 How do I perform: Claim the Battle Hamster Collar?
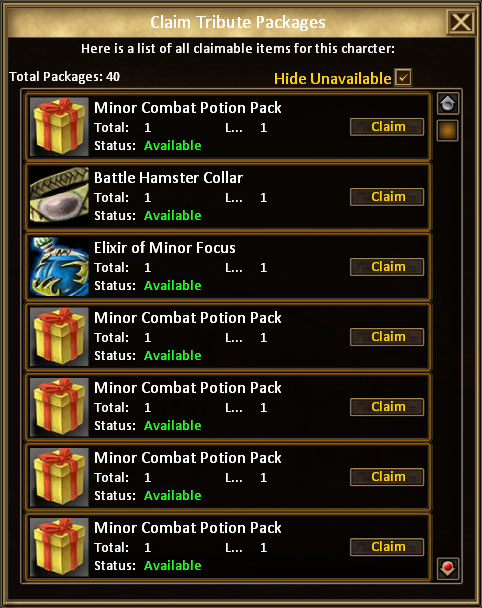(387, 197)
